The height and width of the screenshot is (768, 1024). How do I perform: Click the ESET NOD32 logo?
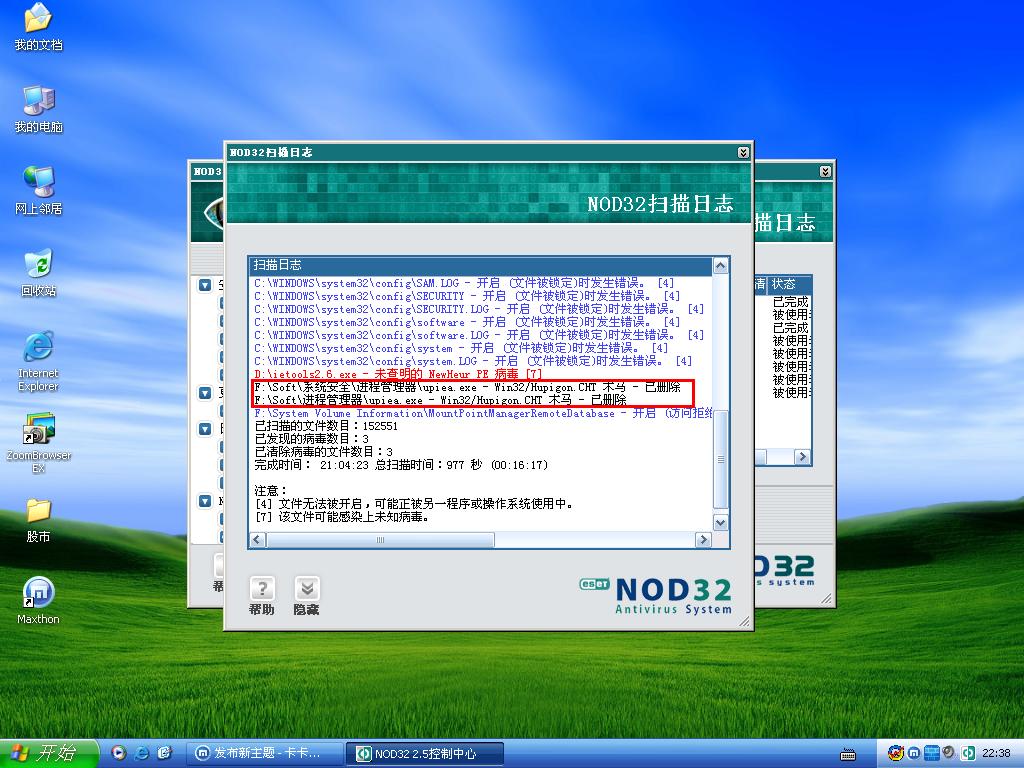point(656,596)
